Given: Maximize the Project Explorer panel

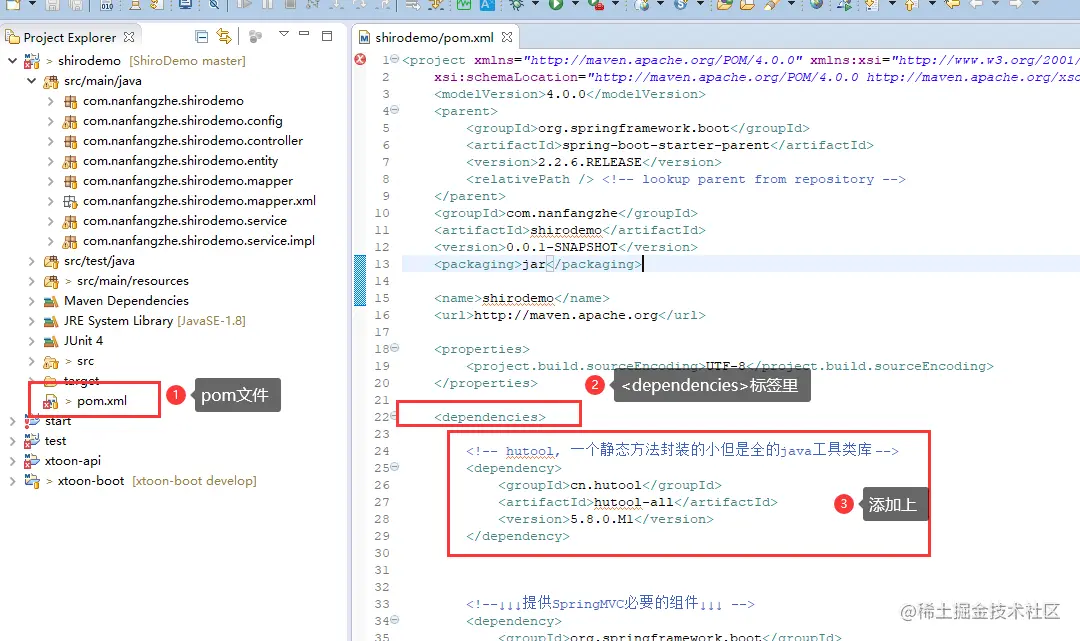Looking at the screenshot, I should (x=327, y=35).
